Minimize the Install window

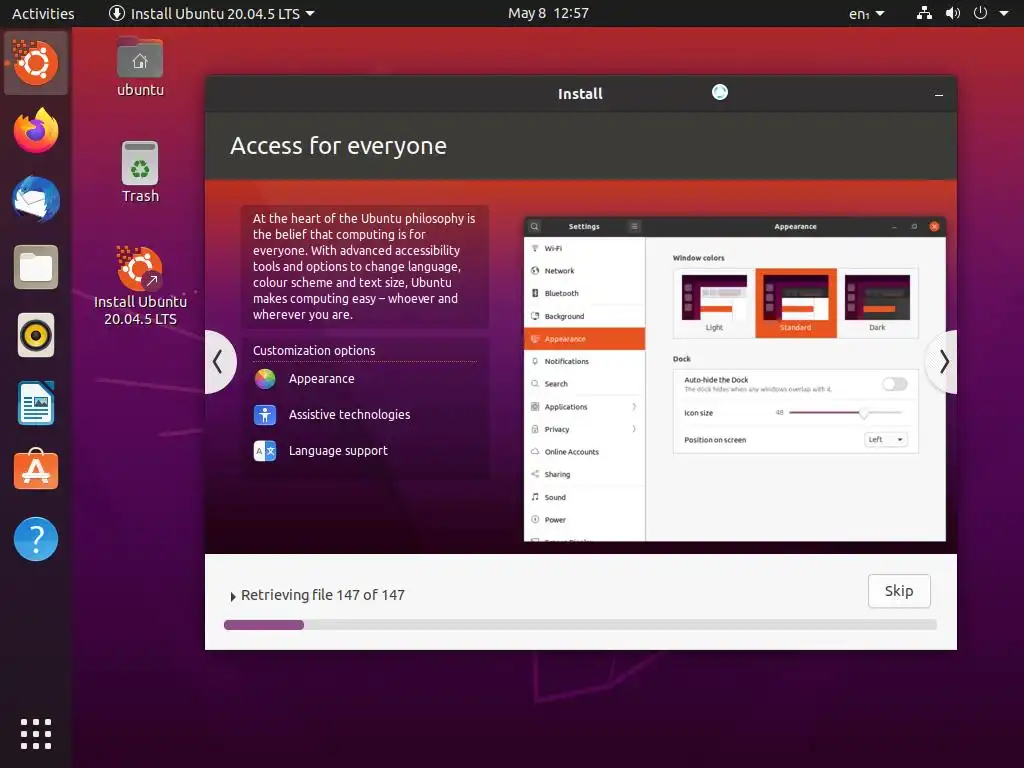tap(939, 95)
